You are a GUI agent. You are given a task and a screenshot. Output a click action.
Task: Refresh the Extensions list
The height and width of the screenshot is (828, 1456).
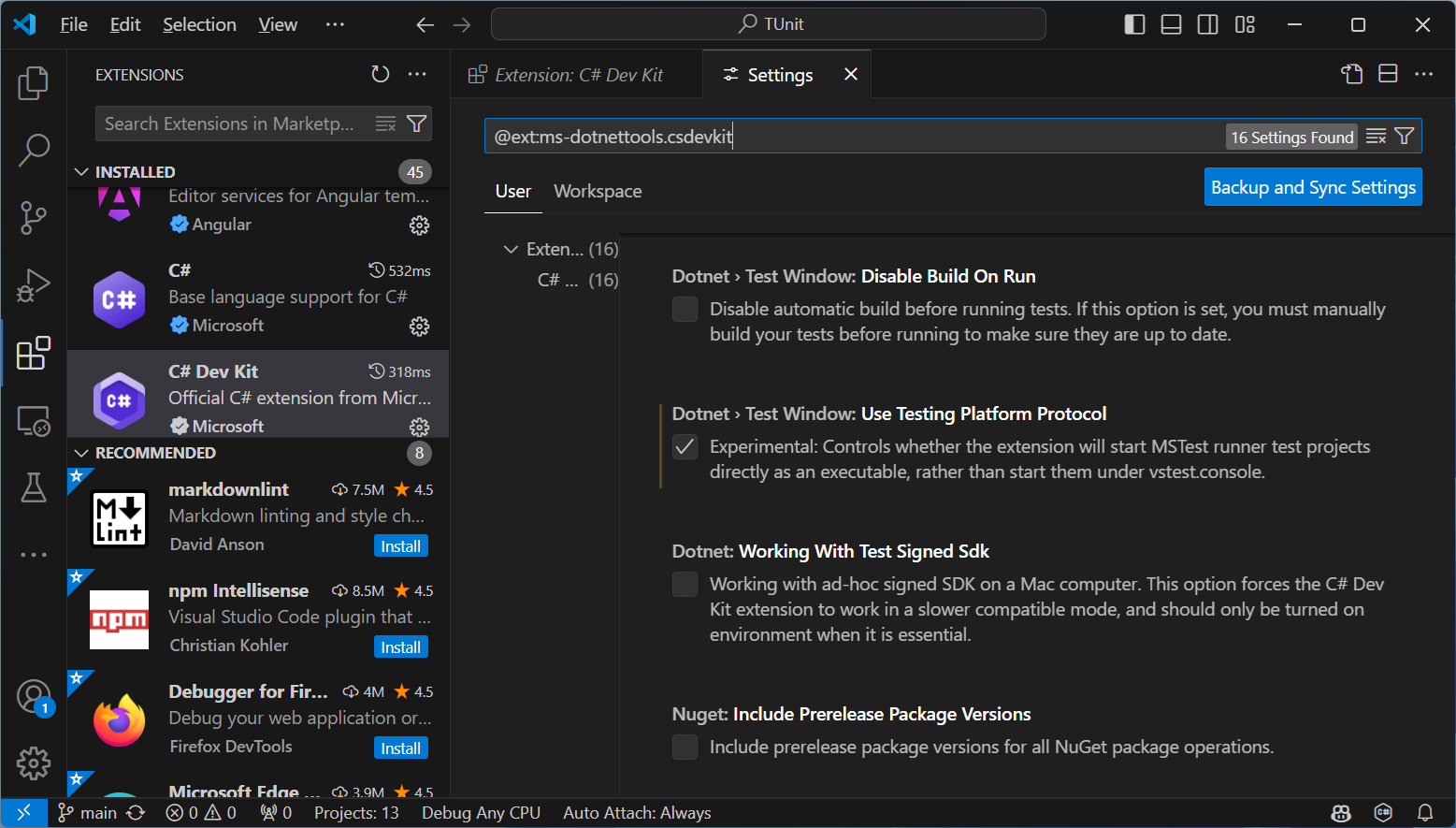tap(380, 74)
